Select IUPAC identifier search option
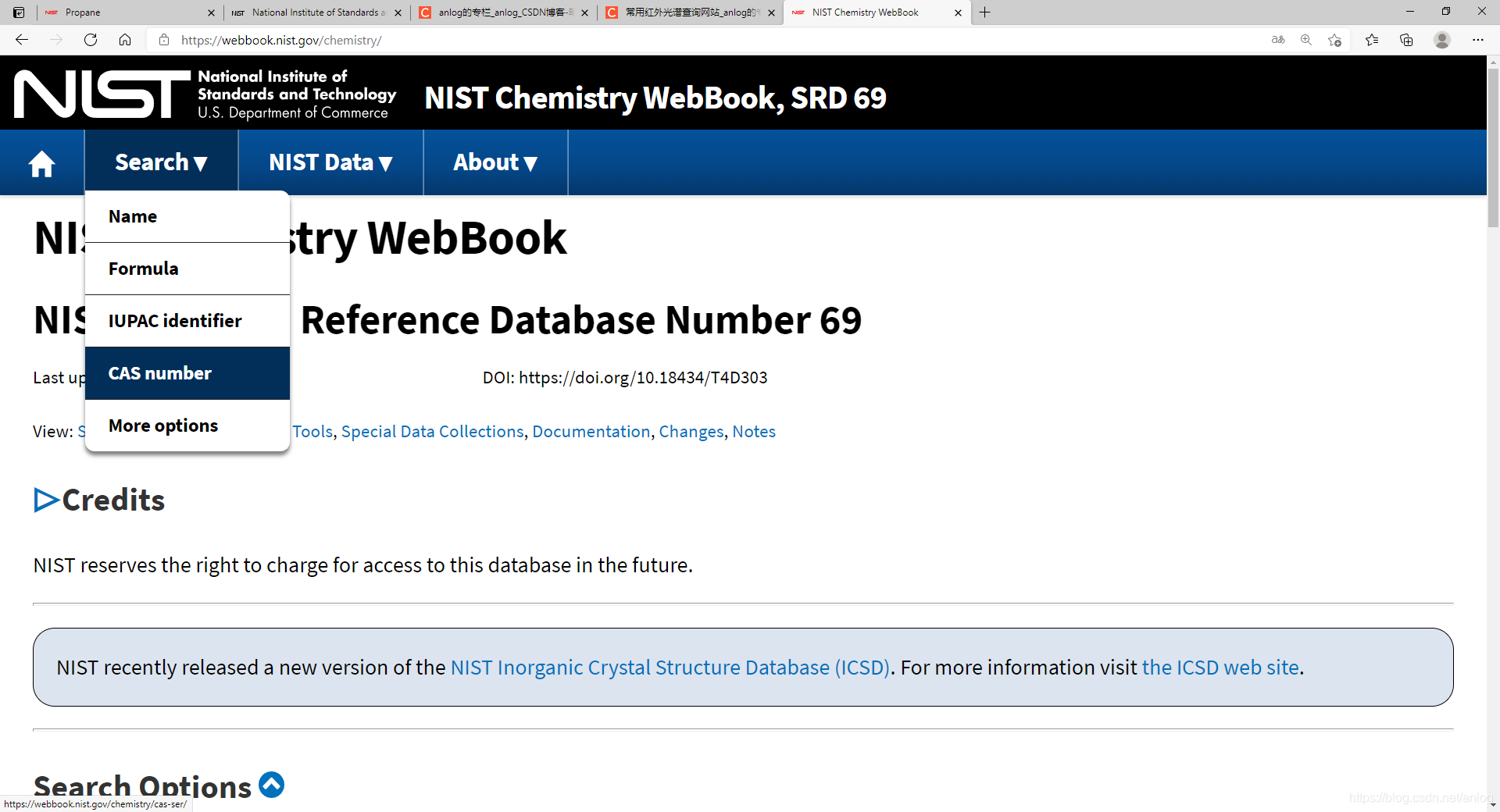 (x=187, y=321)
